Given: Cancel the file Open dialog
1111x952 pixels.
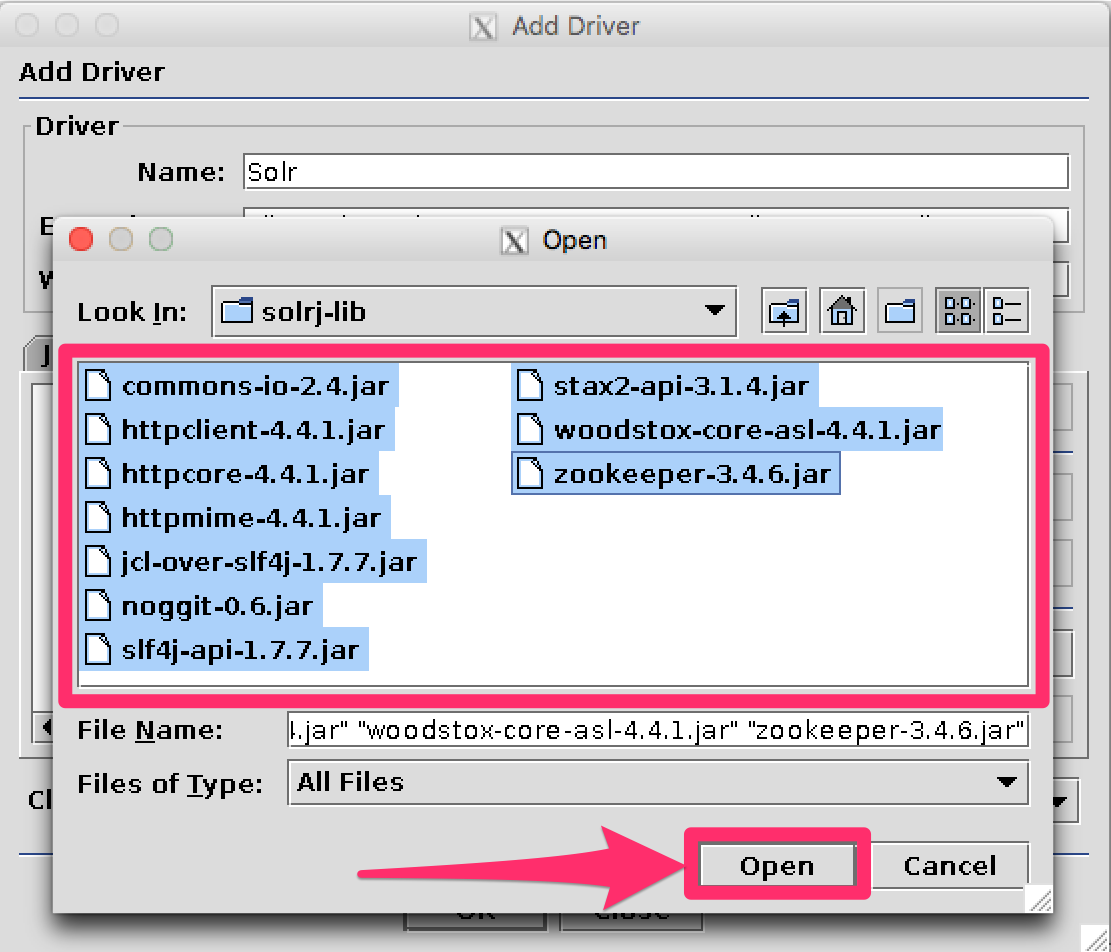Looking at the screenshot, I should point(949,866).
